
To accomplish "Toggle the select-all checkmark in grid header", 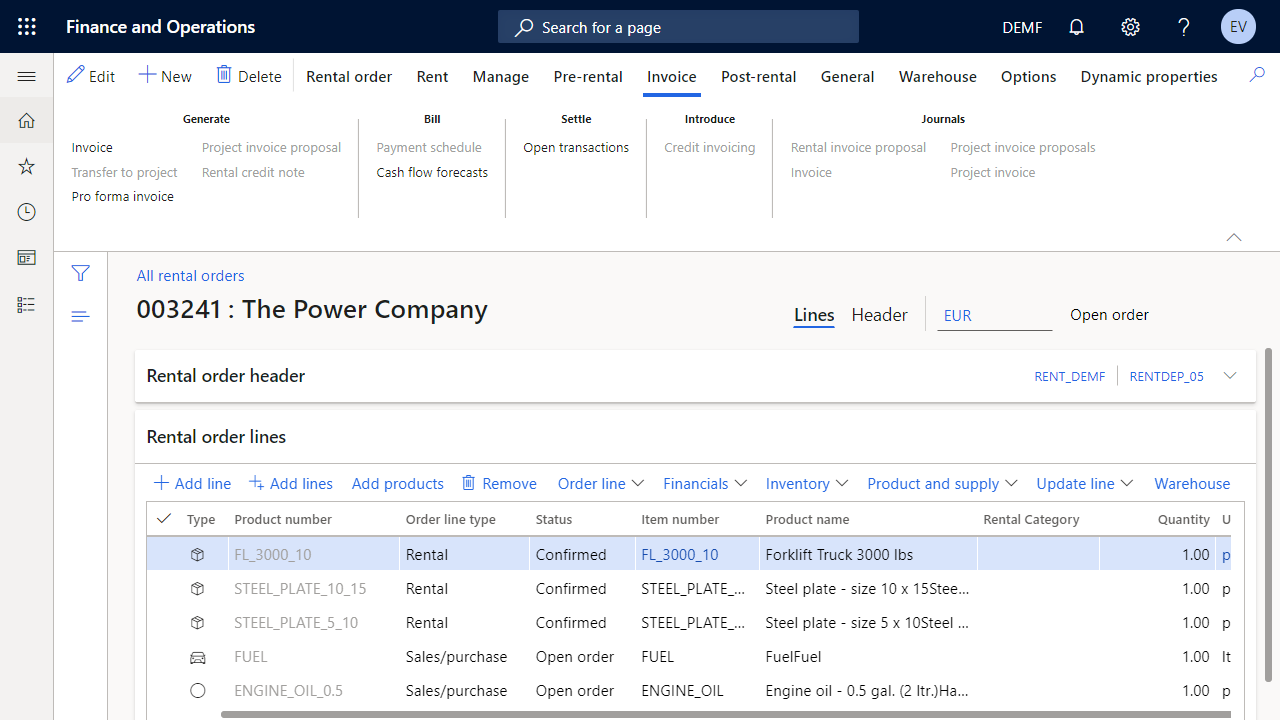I will pos(165,518).
